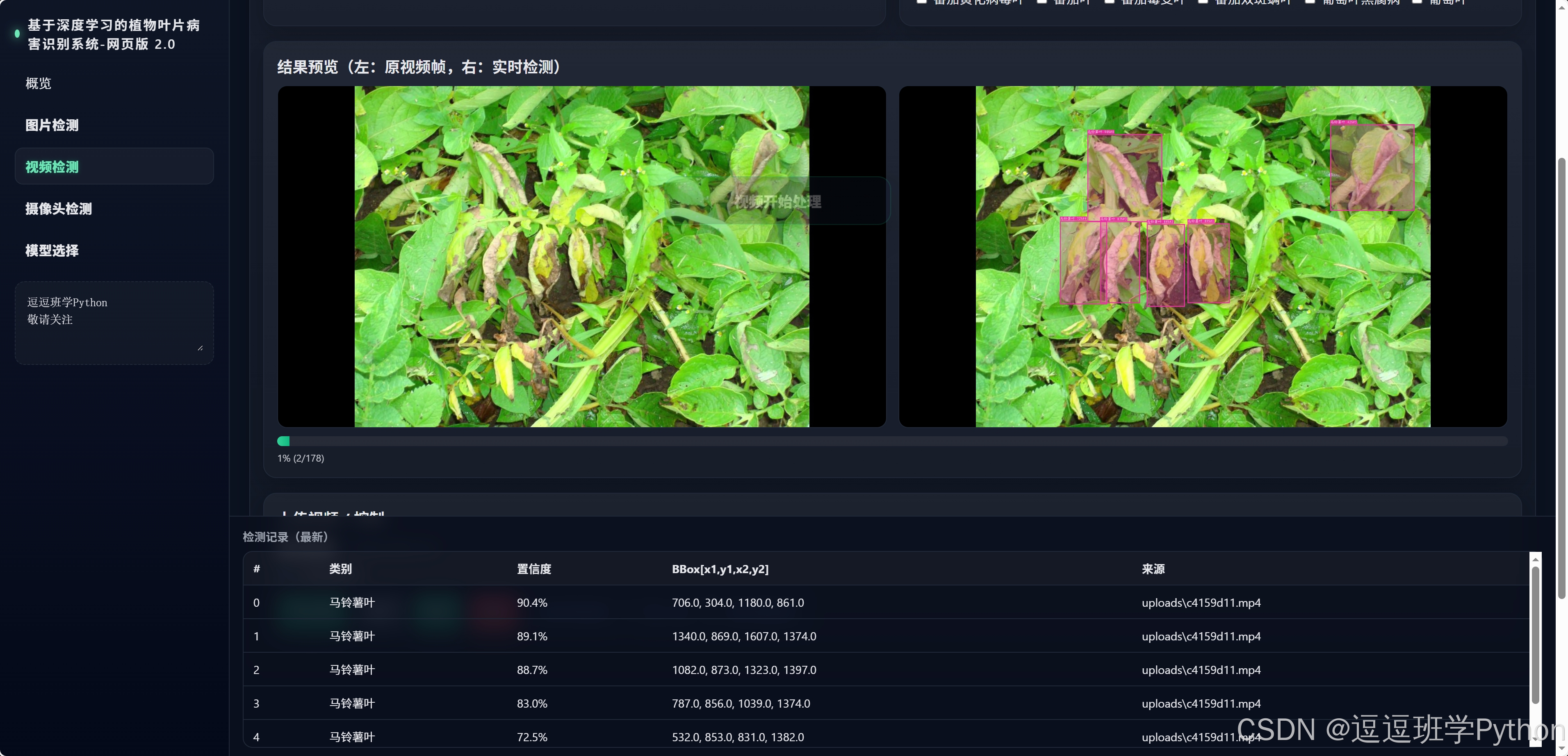
Task: Switch to 图片检测 image detection
Action: click(52, 125)
